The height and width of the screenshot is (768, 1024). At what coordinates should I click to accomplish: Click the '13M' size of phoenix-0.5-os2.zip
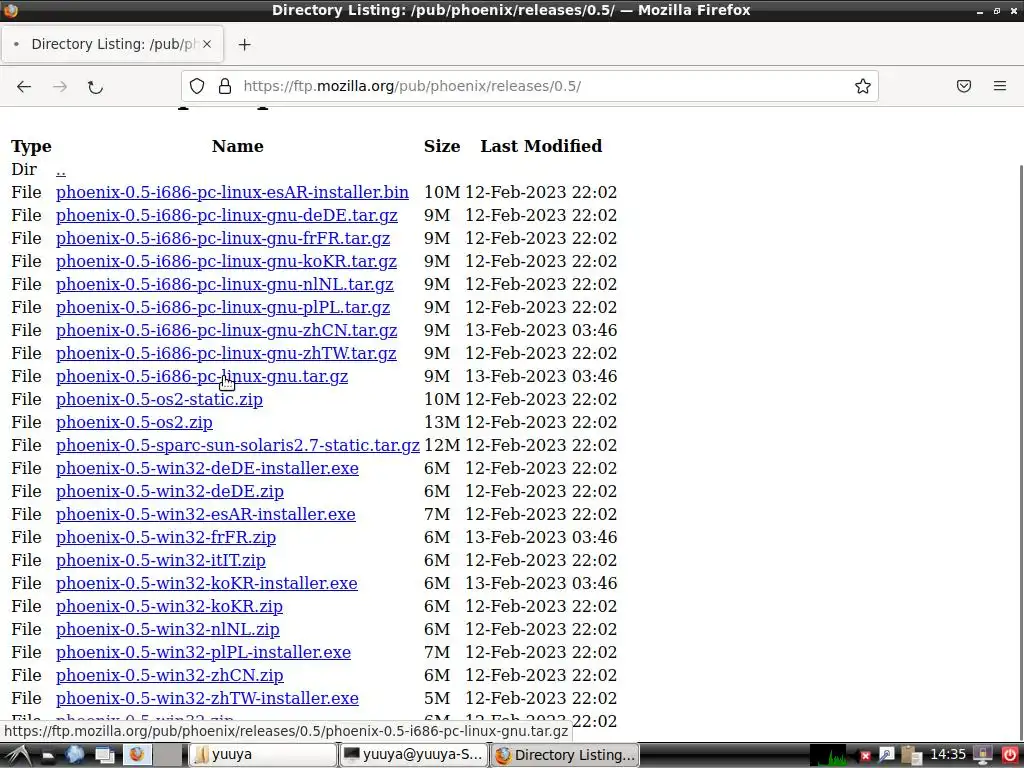coord(442,423)
